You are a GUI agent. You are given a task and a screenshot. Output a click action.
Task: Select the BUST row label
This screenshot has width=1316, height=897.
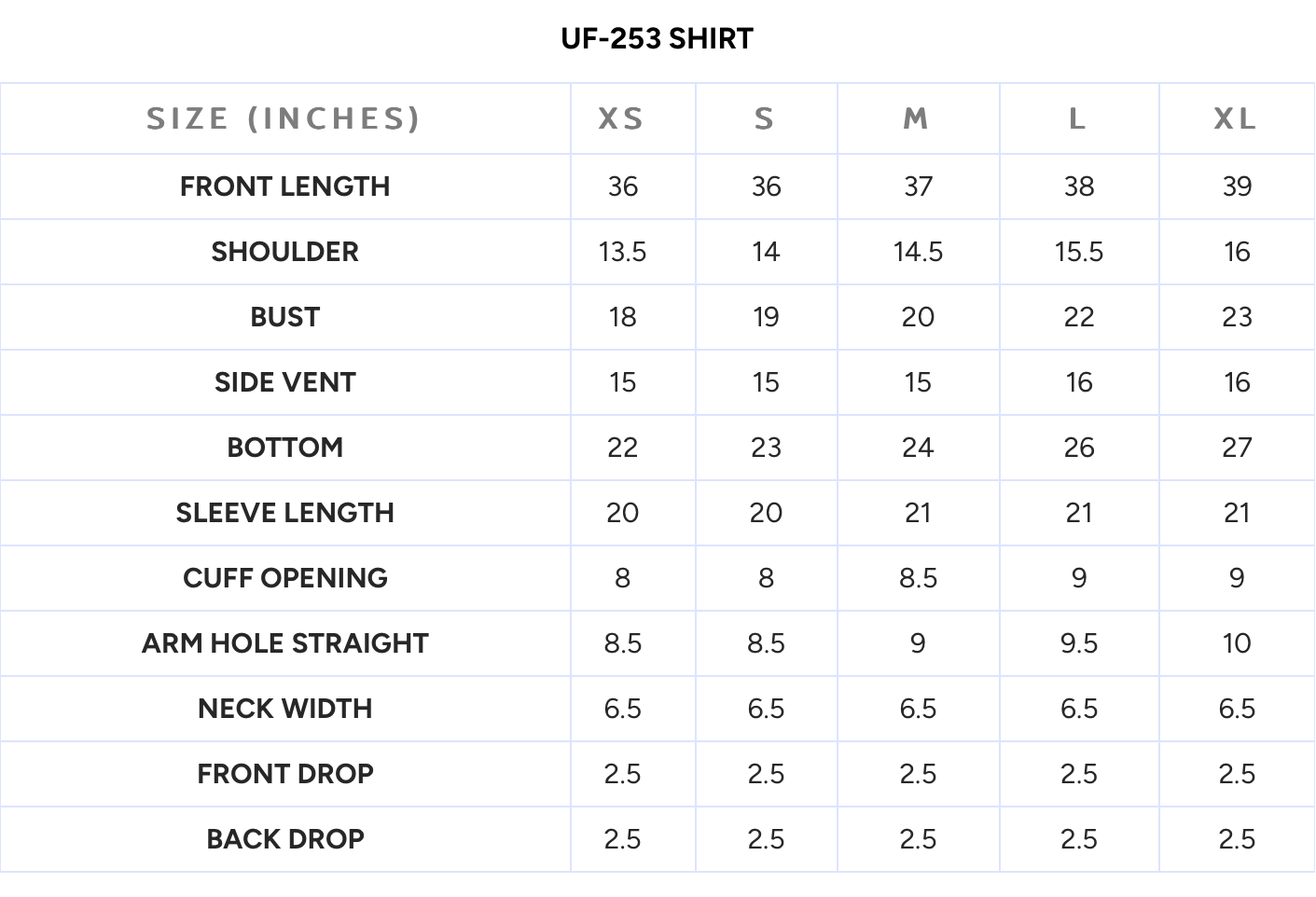coord(284,317)
